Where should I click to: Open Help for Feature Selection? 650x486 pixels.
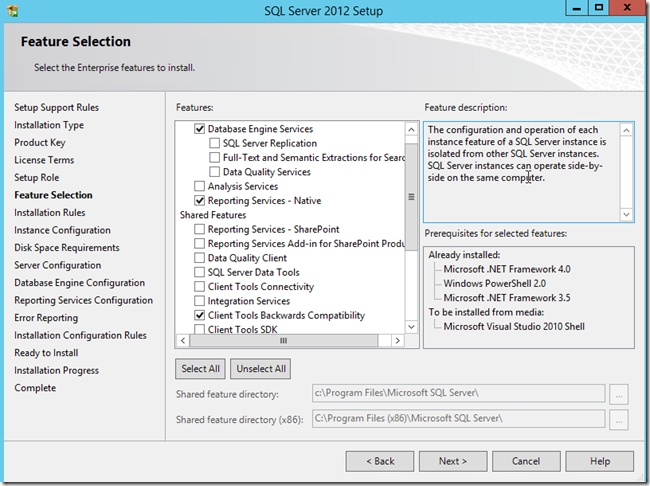pos(599,461)
